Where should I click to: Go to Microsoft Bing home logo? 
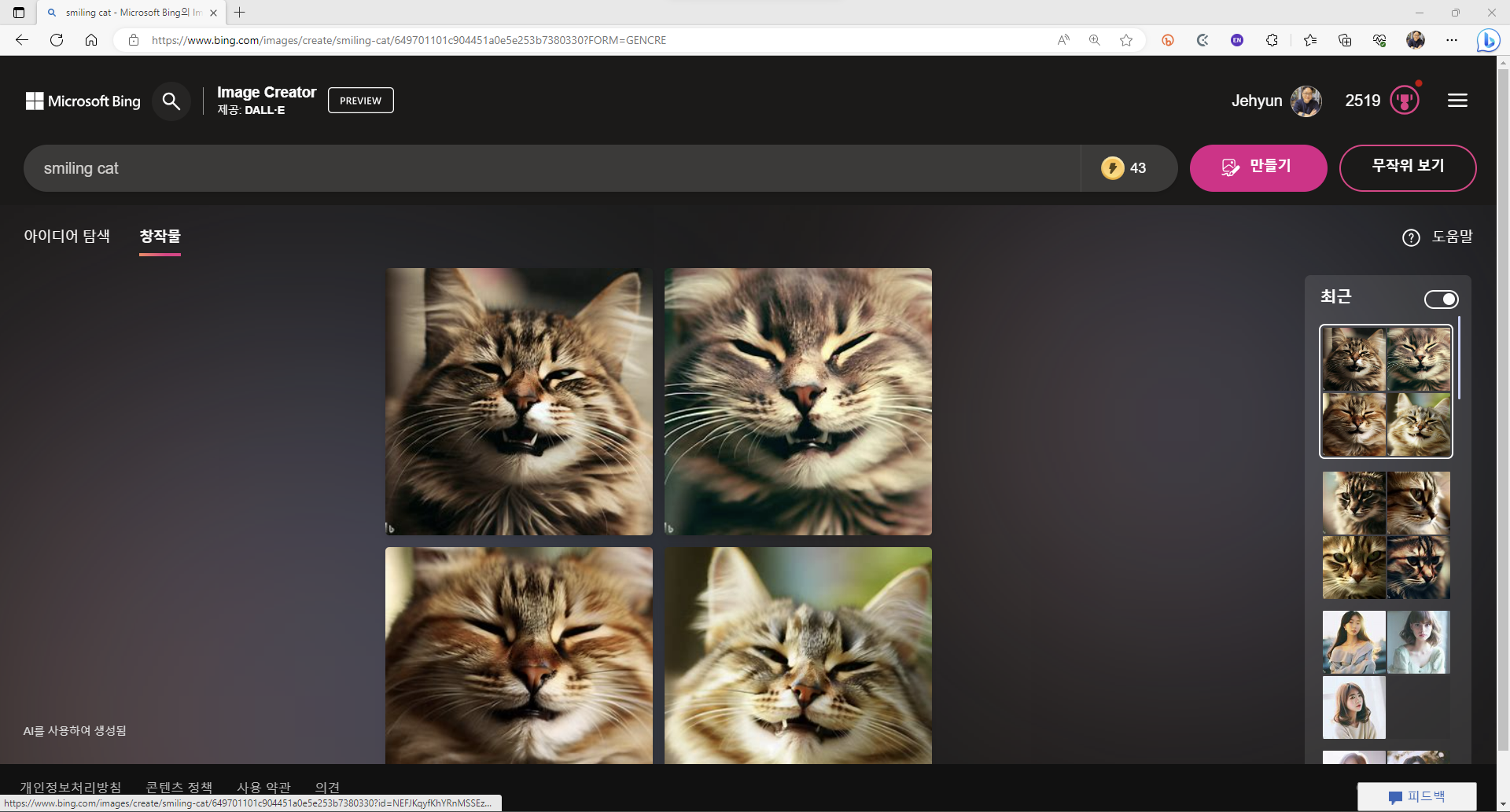(83, 101)
